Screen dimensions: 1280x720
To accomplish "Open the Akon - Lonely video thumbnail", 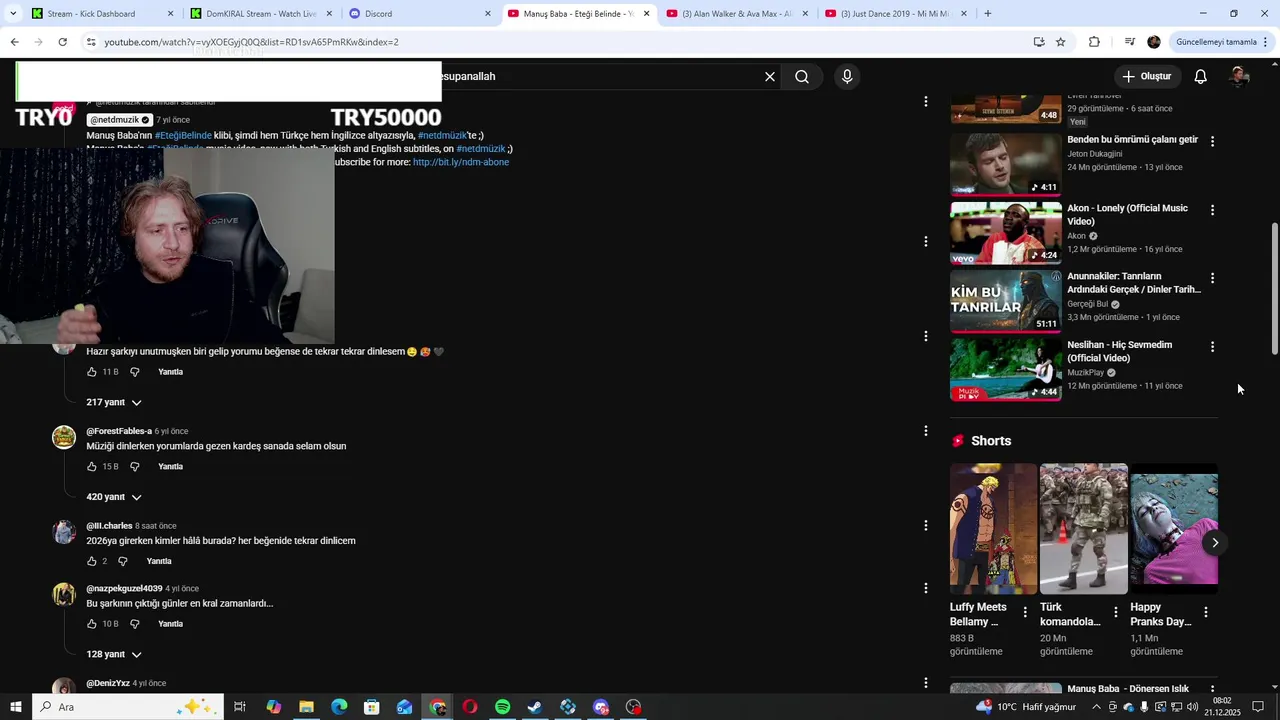I will [1005, 233].
